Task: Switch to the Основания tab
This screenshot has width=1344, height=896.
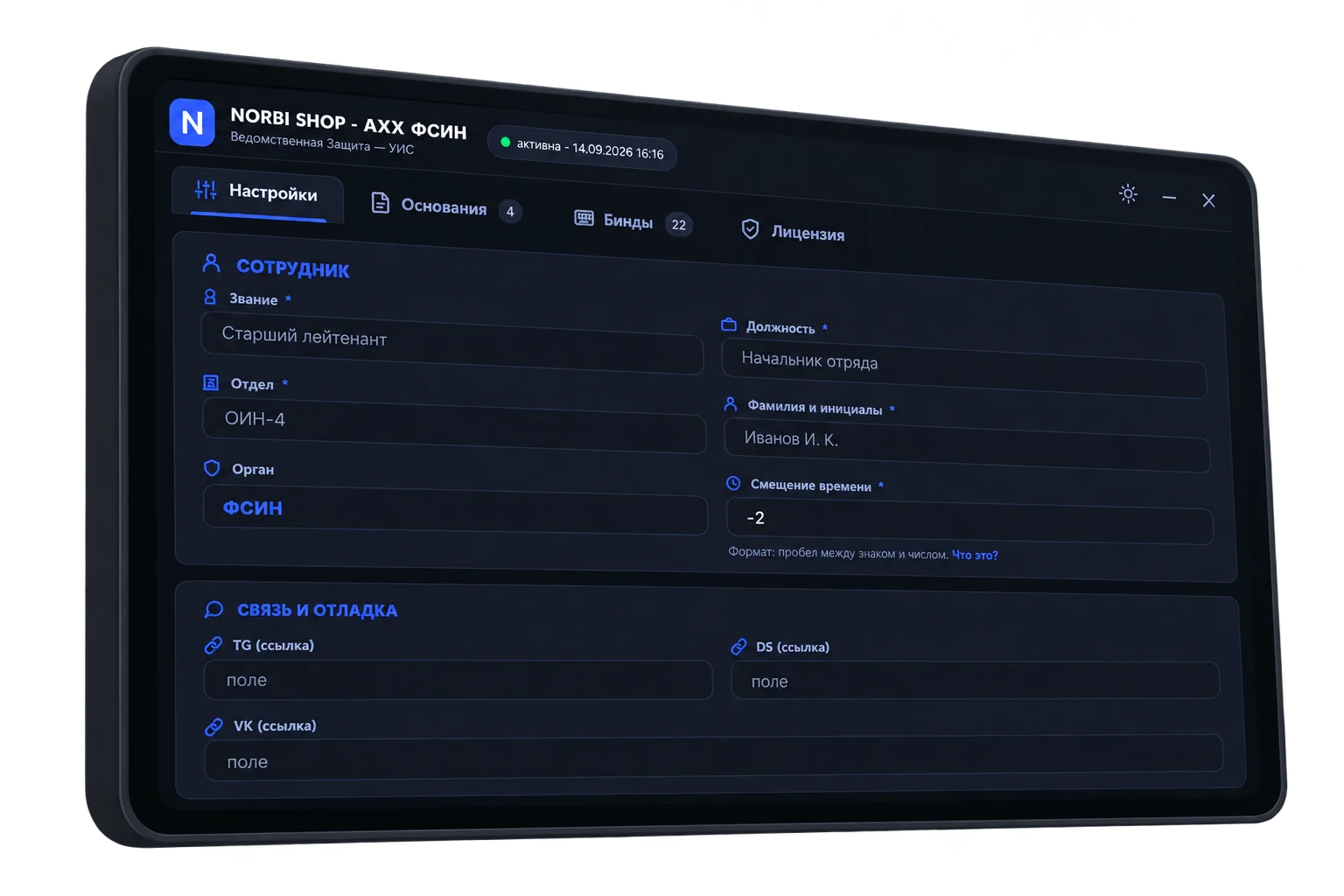Action: tap(446, 207)
